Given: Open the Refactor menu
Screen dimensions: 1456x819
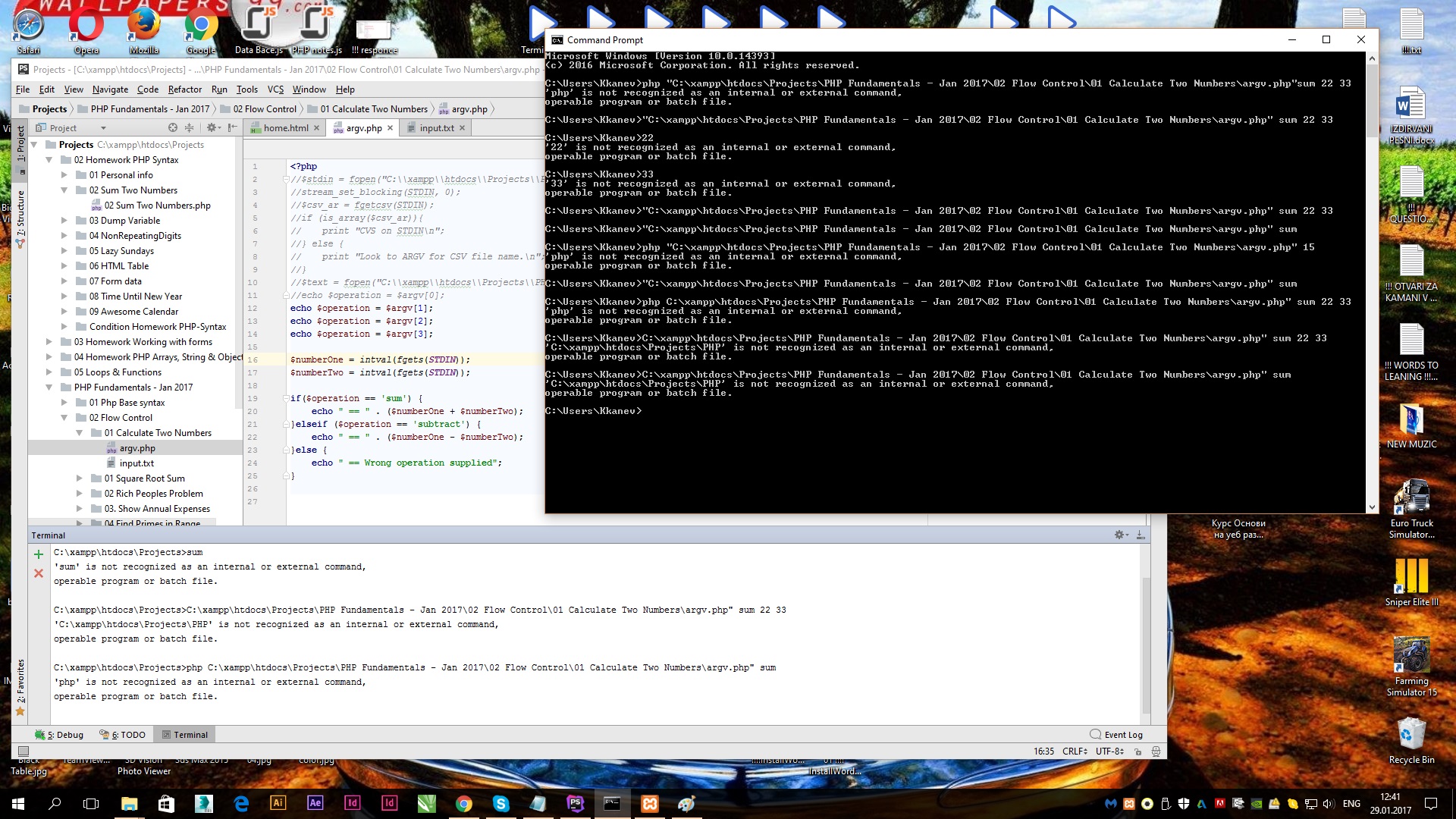Looking at the screenshot, I should (184, 89).
